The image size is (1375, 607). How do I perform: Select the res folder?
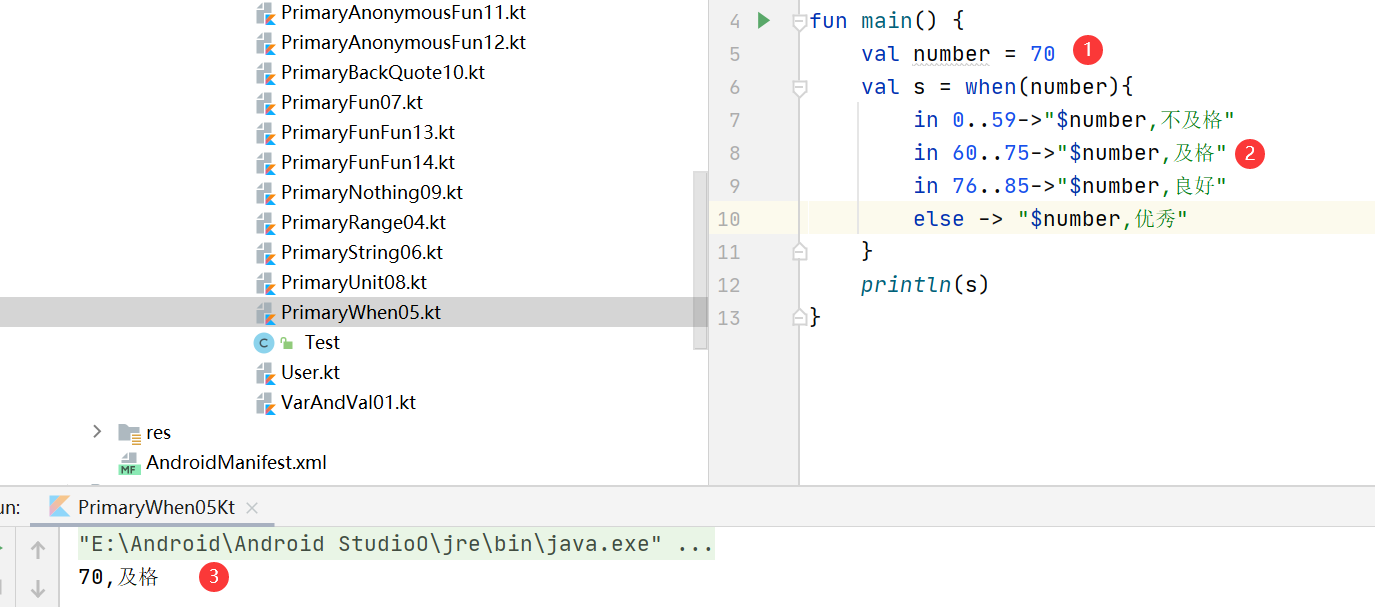(x=158, y=432)
